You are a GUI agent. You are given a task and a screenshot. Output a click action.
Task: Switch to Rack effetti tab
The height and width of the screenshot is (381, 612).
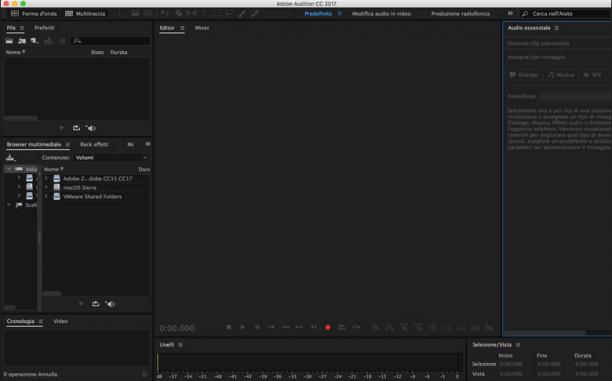94,144
